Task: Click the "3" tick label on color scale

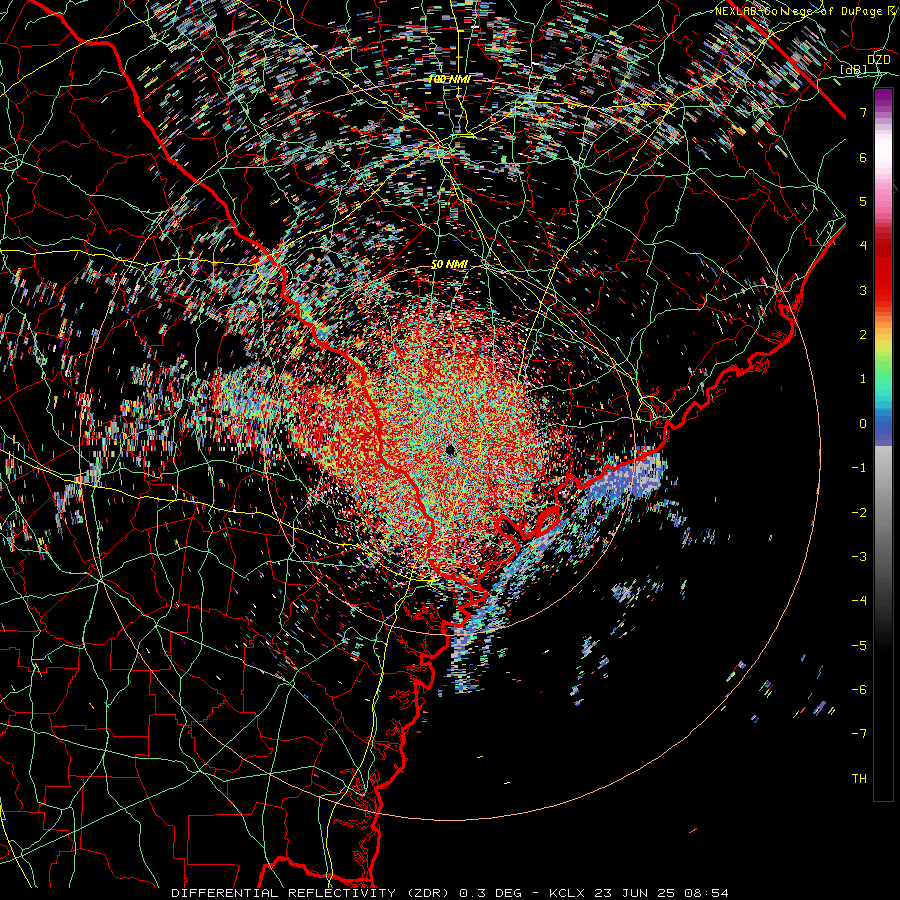Action: click(863, 290)
